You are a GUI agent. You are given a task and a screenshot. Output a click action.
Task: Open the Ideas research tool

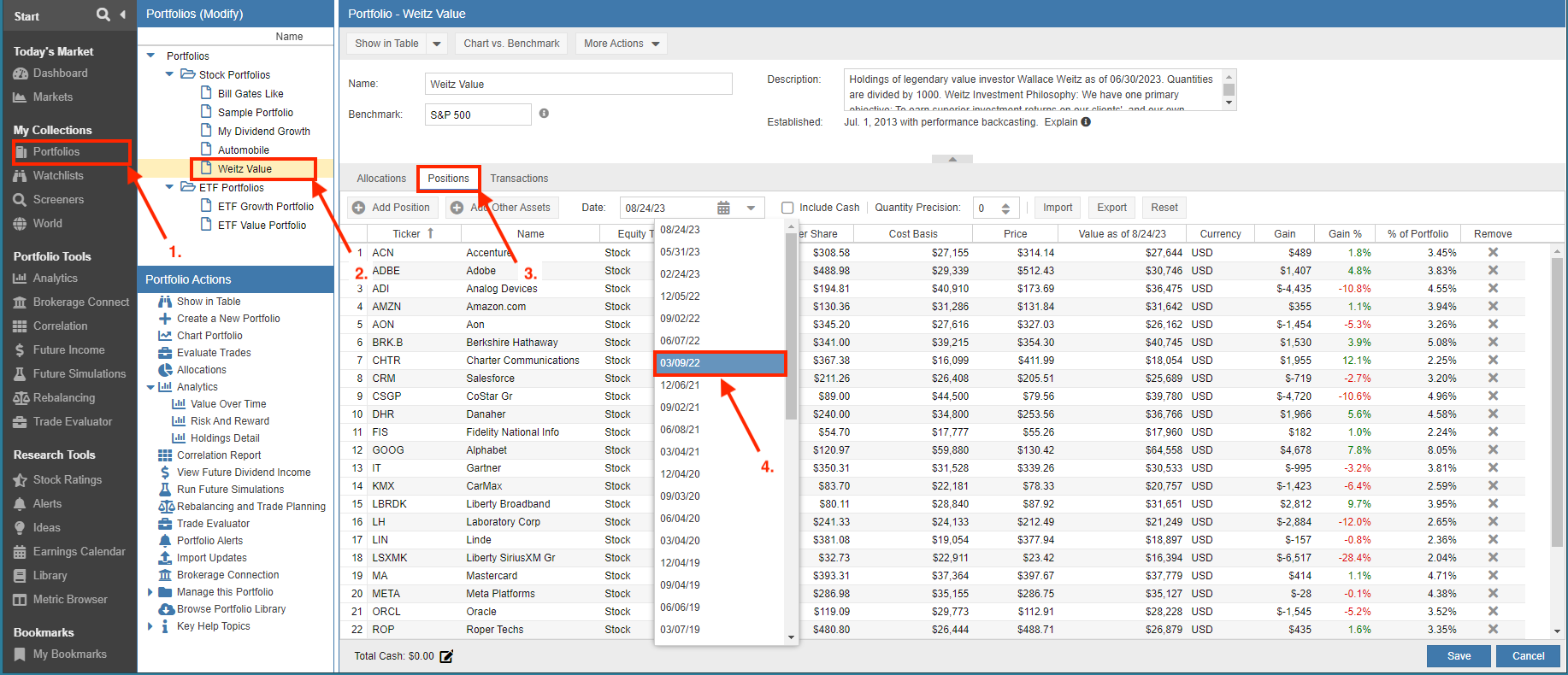click(46, 527)
